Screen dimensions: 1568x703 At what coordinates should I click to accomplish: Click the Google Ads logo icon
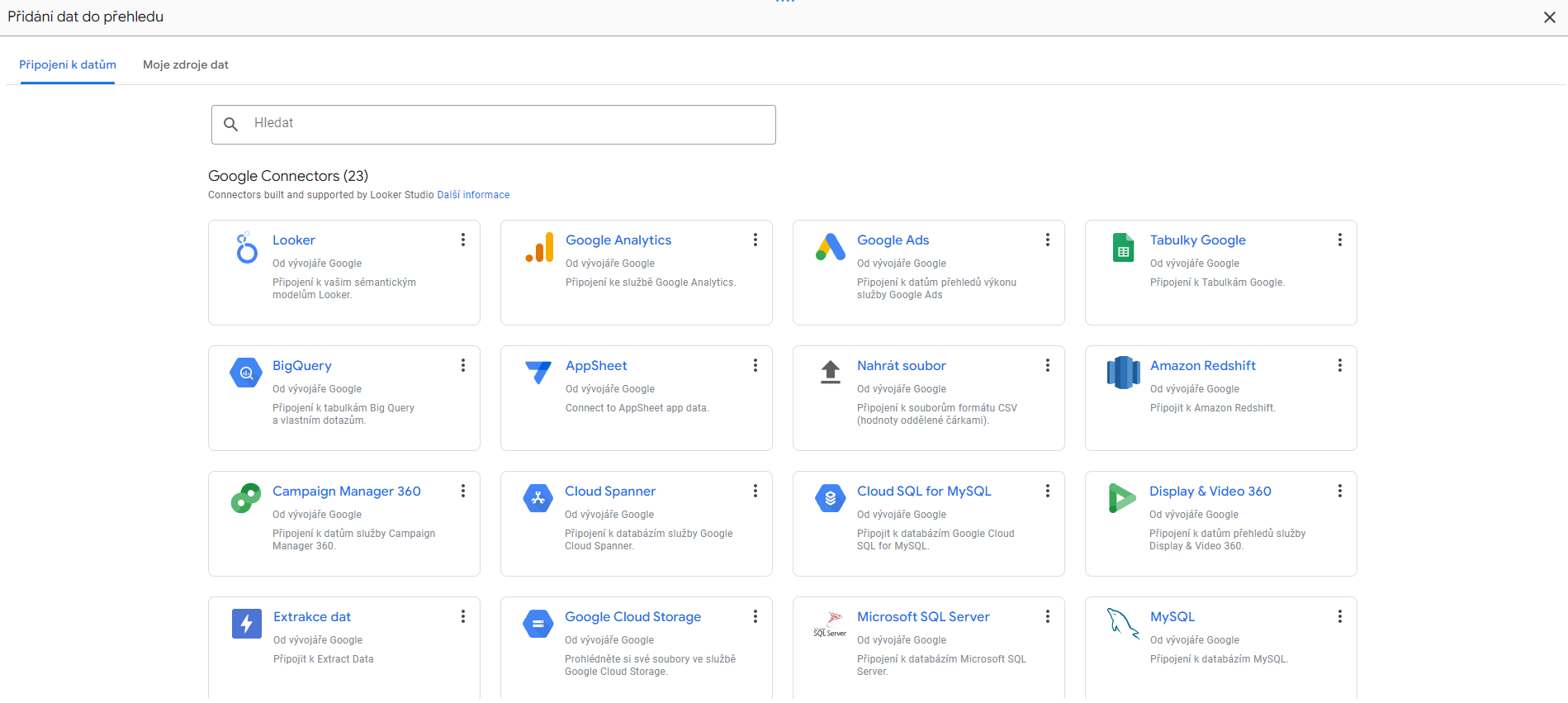[831, 247]
